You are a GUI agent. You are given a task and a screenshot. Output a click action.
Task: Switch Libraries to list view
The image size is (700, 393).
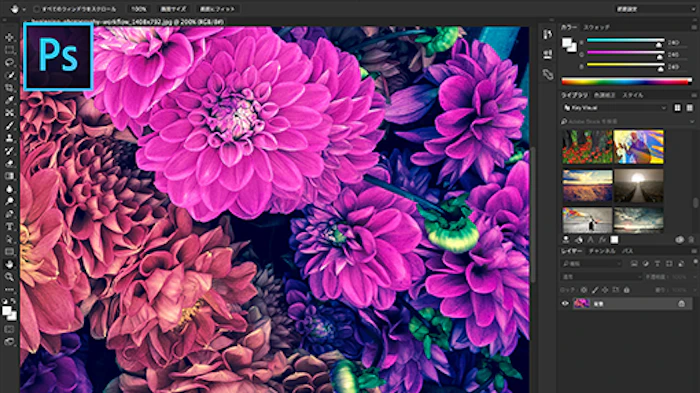(690, 108)
